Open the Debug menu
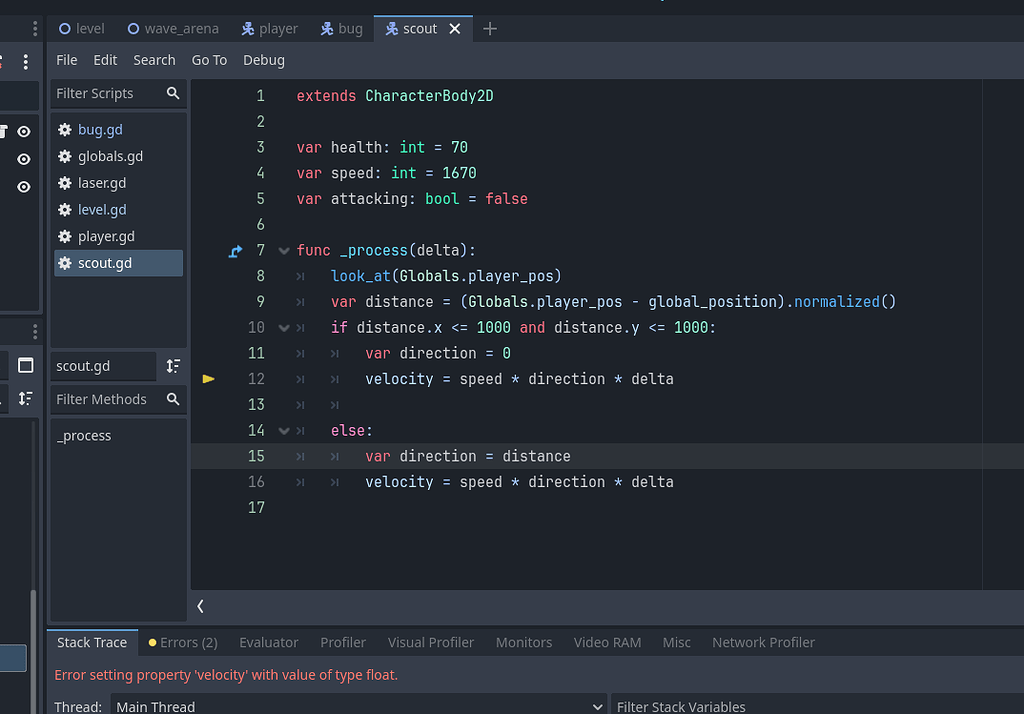The width and height of the screenshot is (1024, 714). point(264,60)
